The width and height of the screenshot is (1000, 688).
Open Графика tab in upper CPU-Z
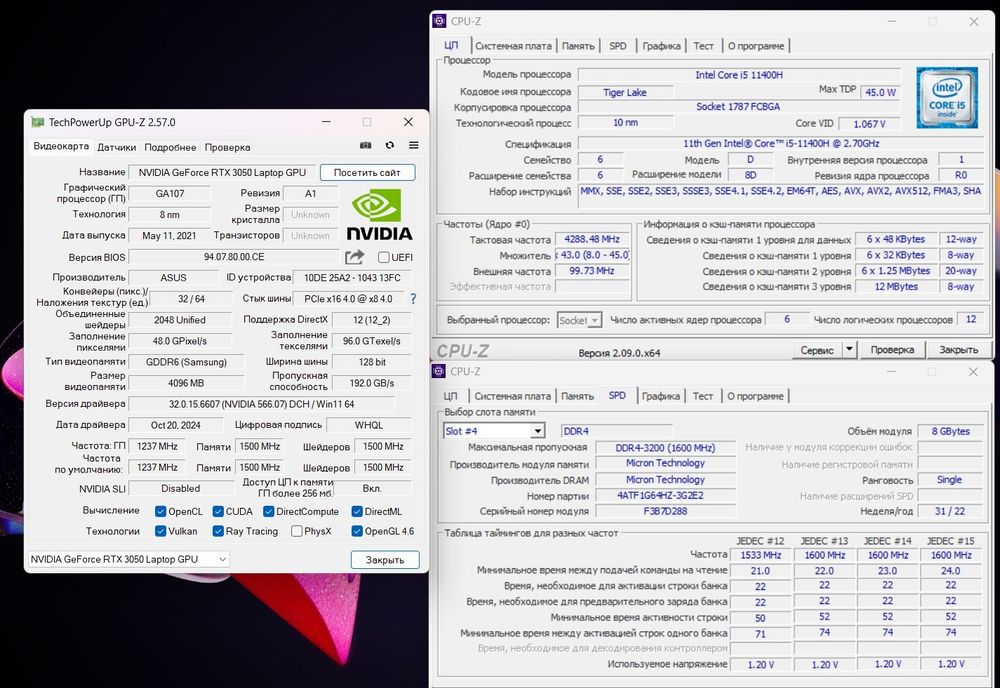[x=661, y=46]
